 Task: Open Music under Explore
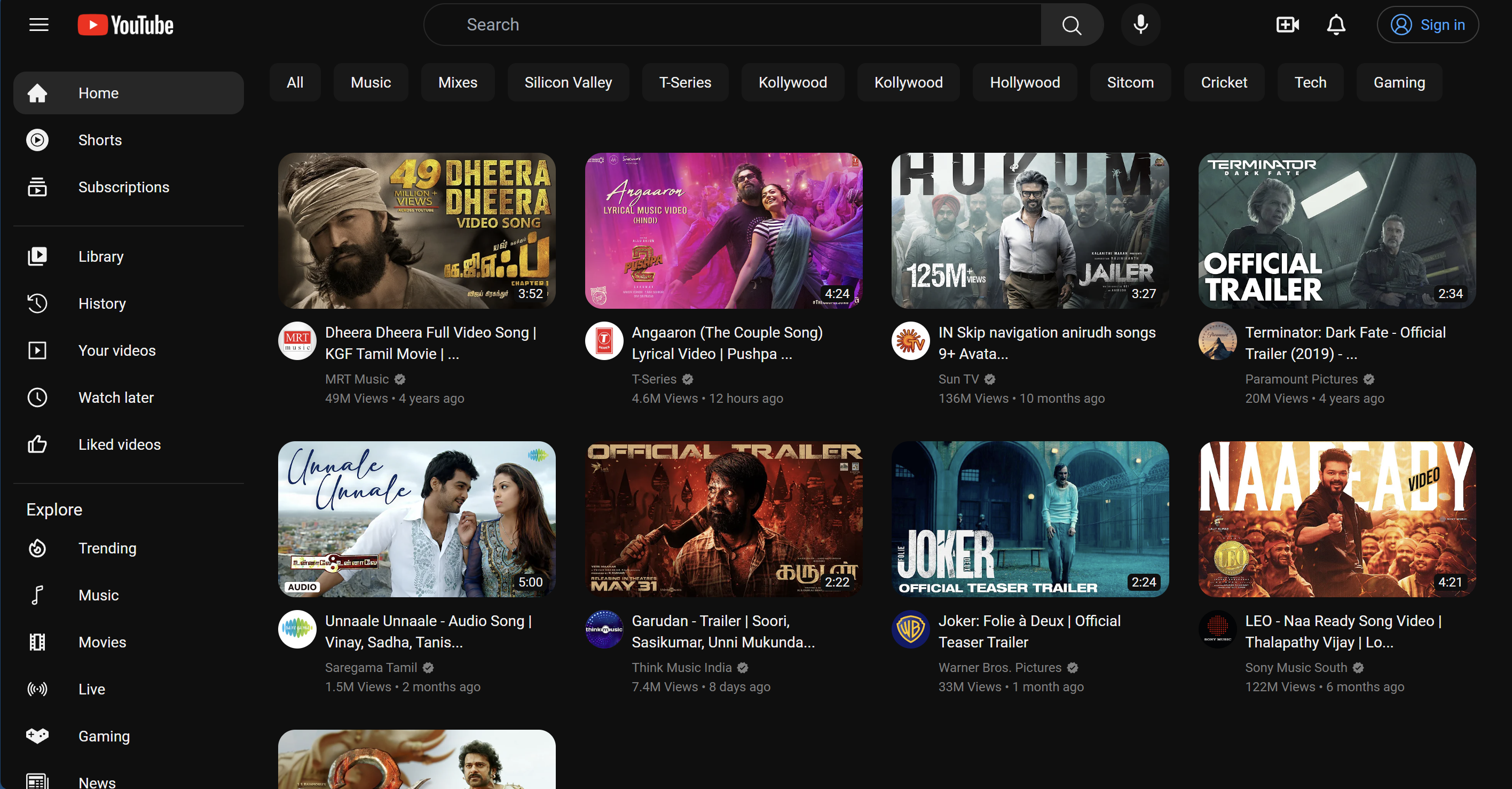point(129,595)
